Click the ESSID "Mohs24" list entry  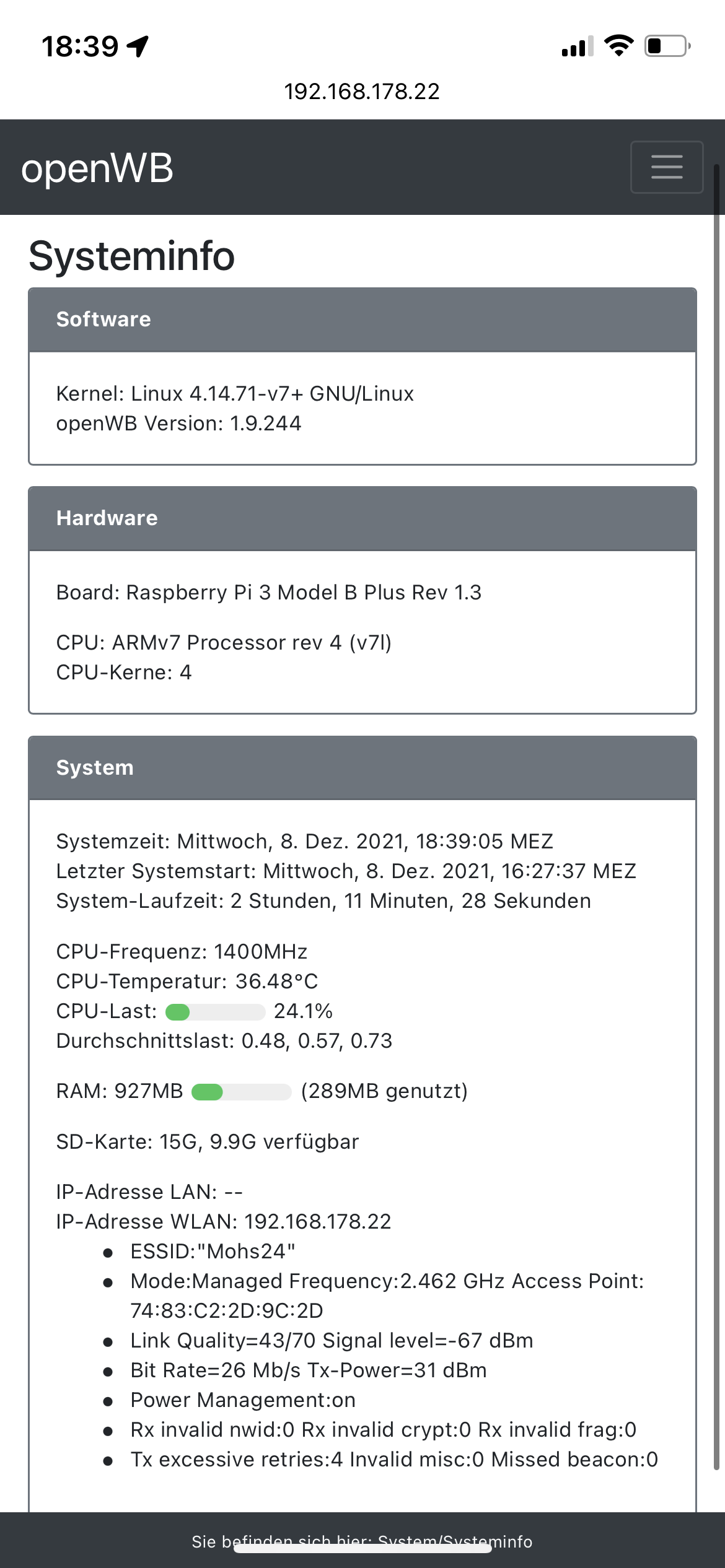tap(213, 1252)
